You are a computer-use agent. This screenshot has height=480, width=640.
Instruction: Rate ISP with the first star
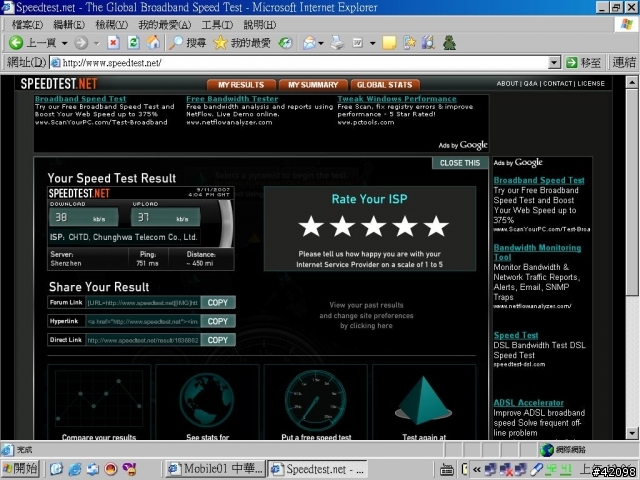point(311,226)
